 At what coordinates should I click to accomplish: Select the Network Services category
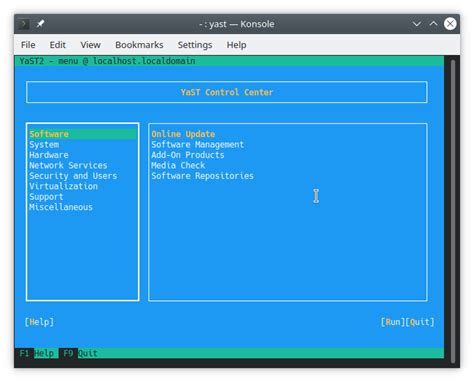pos(83,165)
